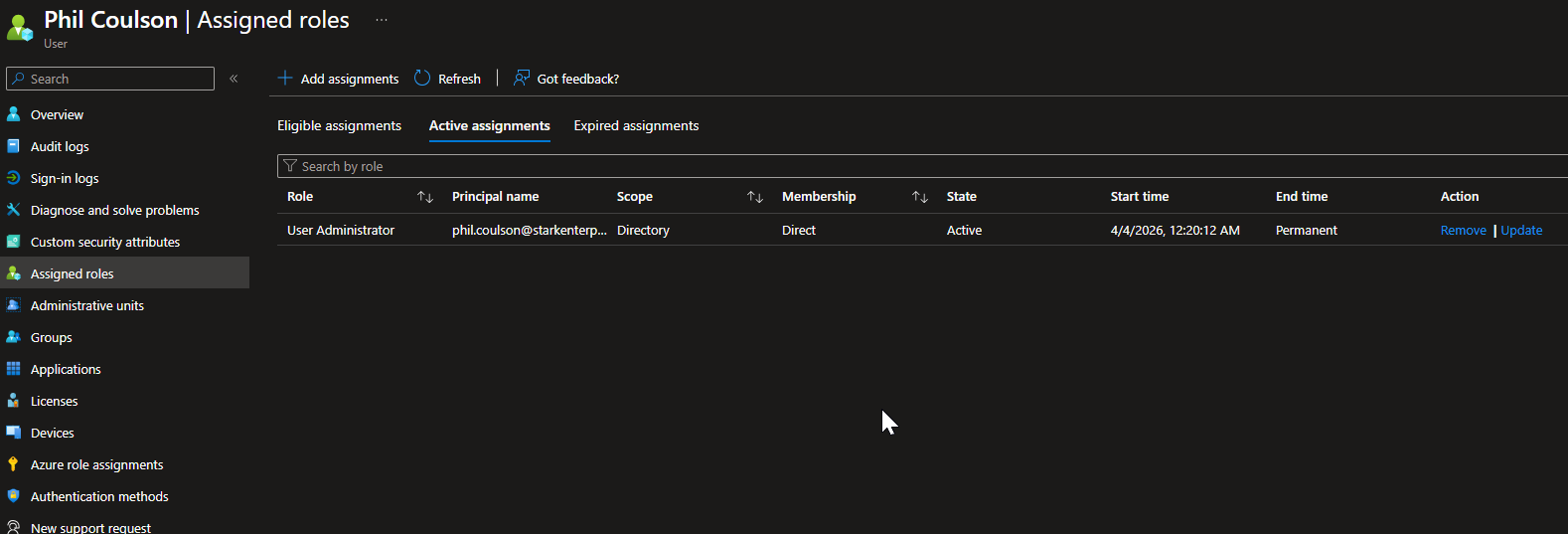The image size is (1568, 534).
Task: Click the Audit logs icon
Action: pos(13,146)
